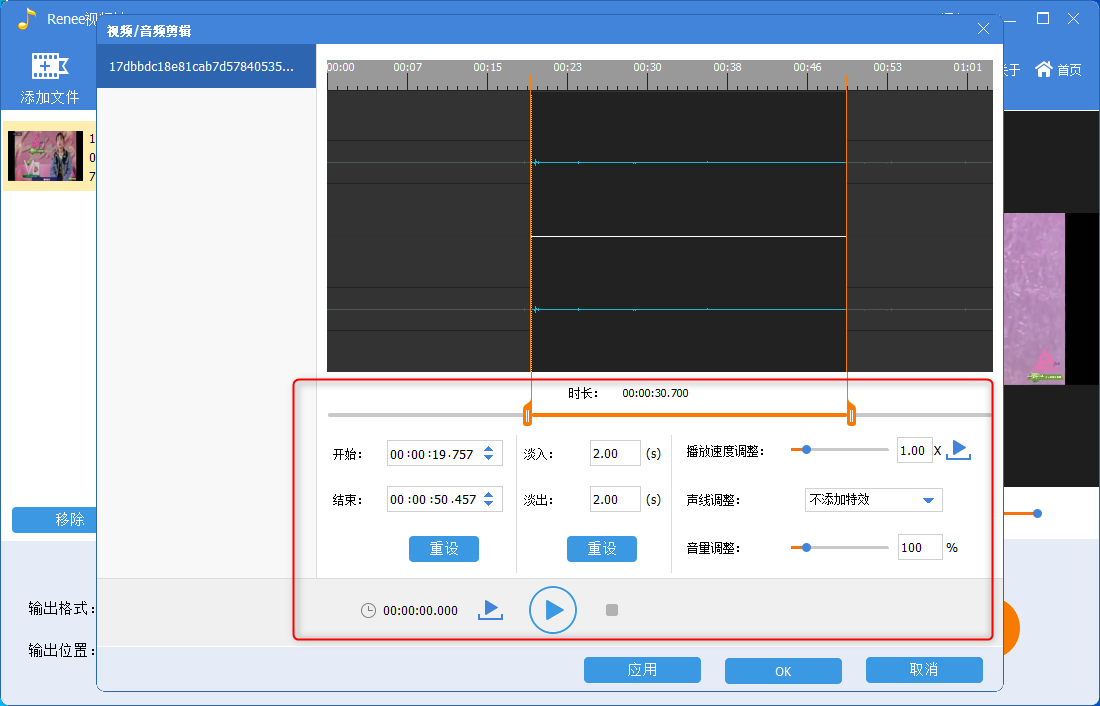This screenshot has height=706, width=1100.
Task: Click clock icon beside current time
Action: [x=368, y=611]
